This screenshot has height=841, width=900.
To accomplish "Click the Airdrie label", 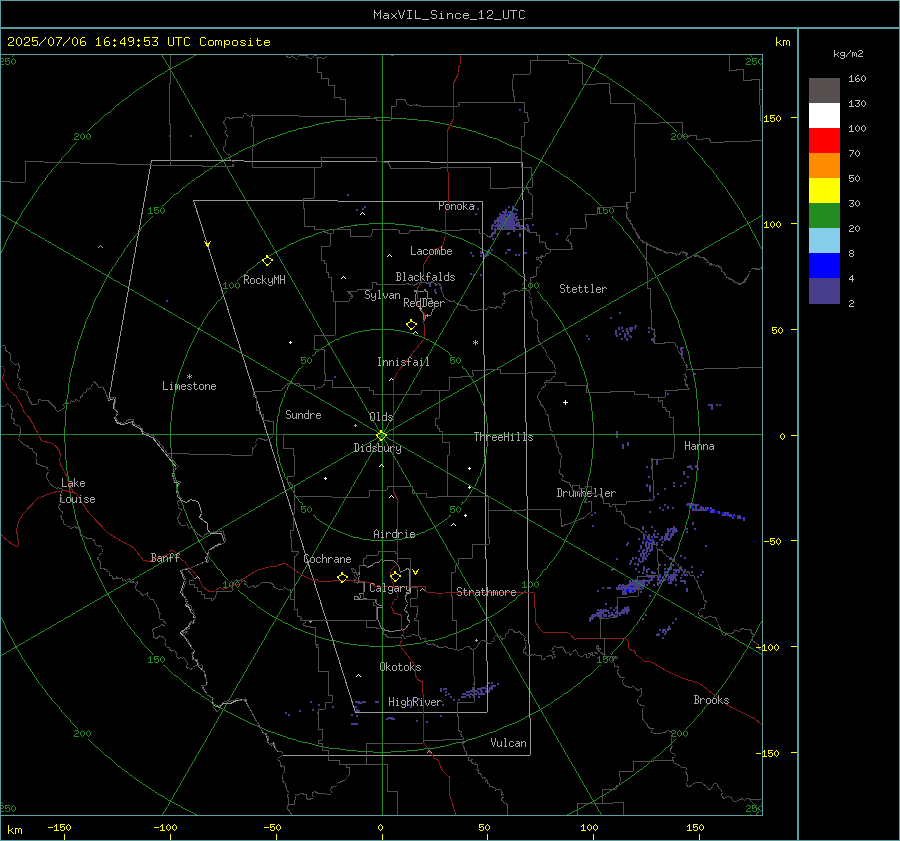I will pos(394,534).
